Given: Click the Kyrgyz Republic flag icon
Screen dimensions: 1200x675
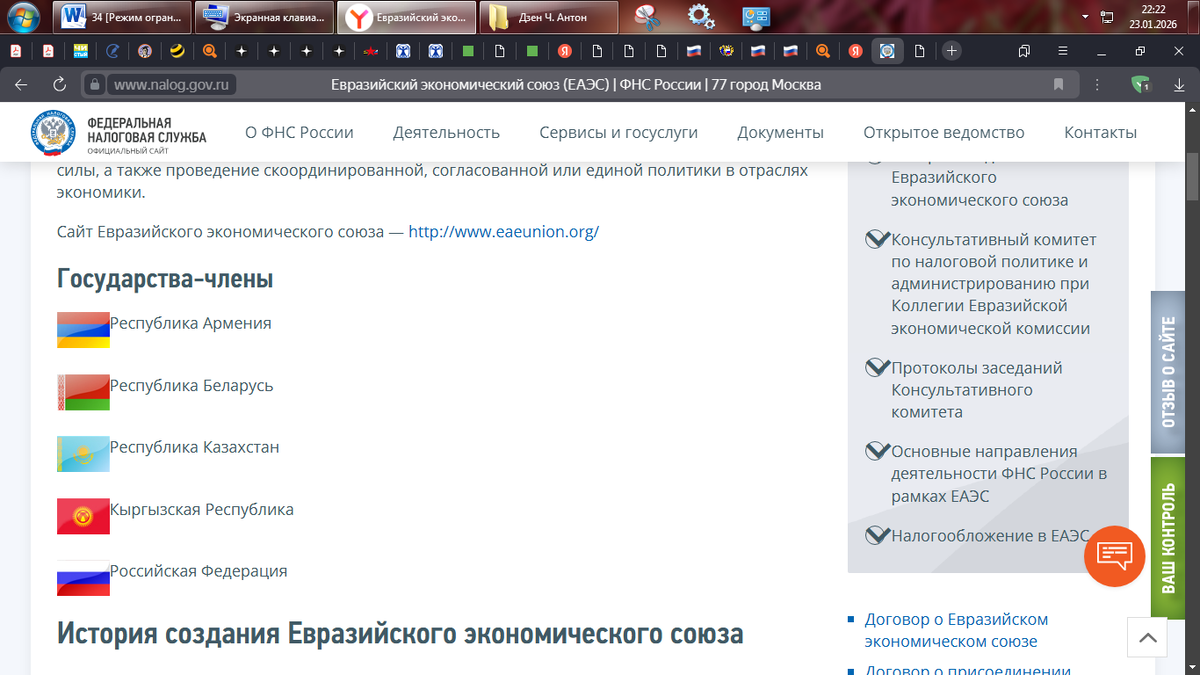Looking at the screenshot, I should point(83,516).
